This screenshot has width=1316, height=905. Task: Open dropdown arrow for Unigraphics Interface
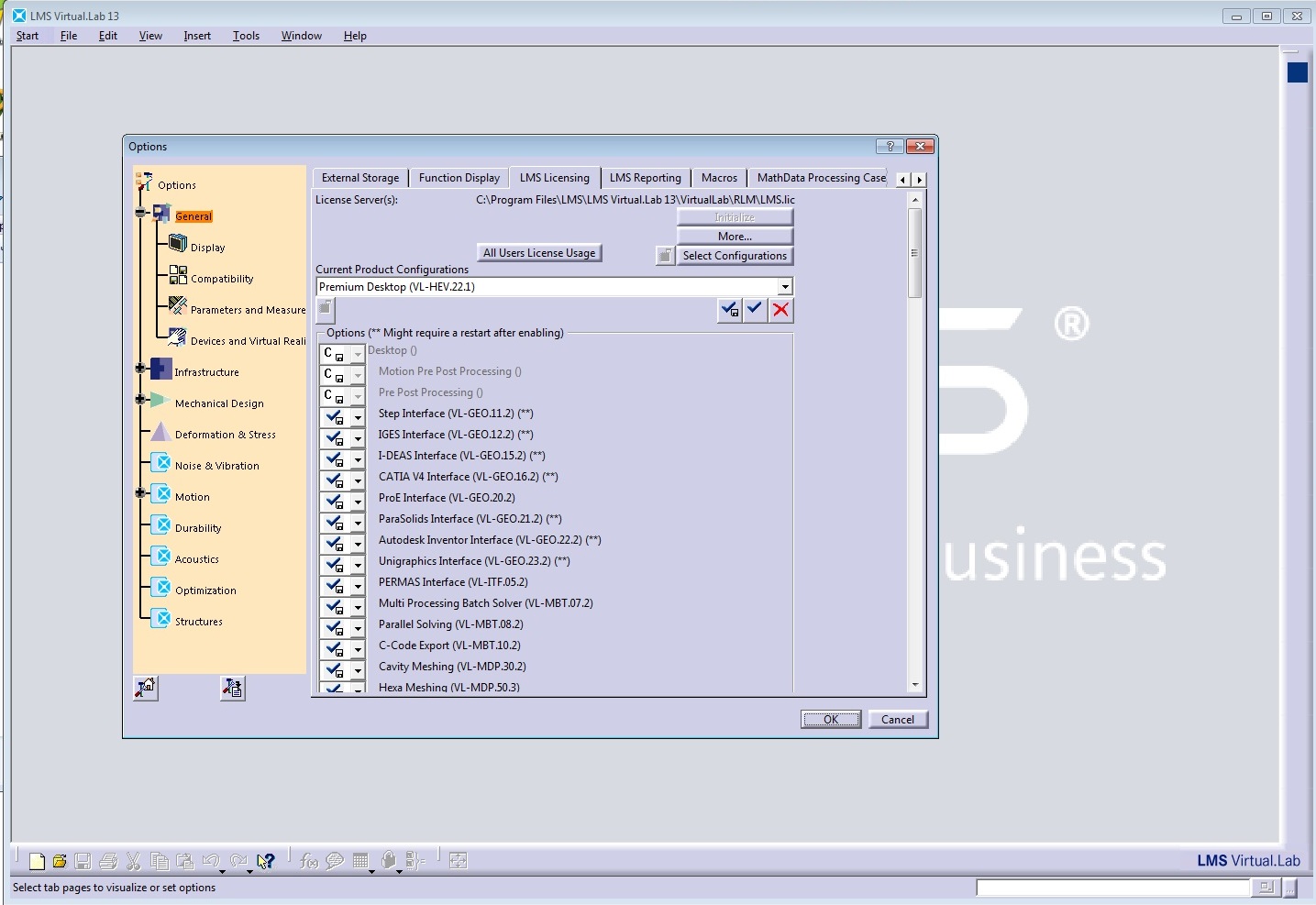click(x=358, y=565)
